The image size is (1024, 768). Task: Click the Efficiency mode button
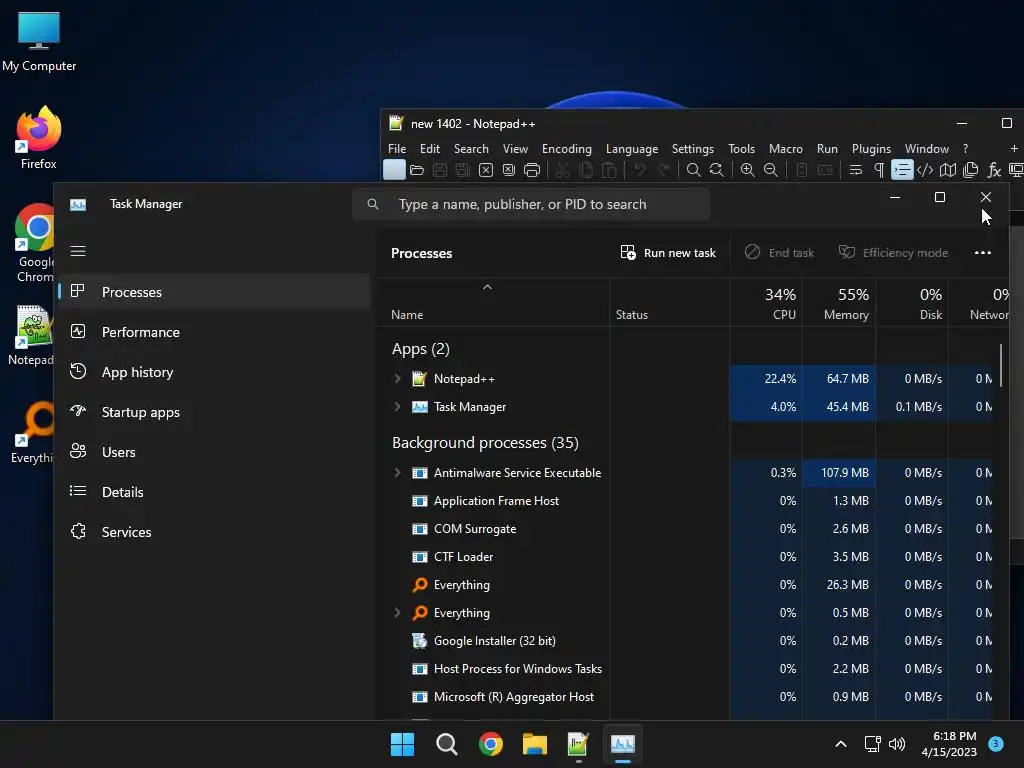click(893, 253)
